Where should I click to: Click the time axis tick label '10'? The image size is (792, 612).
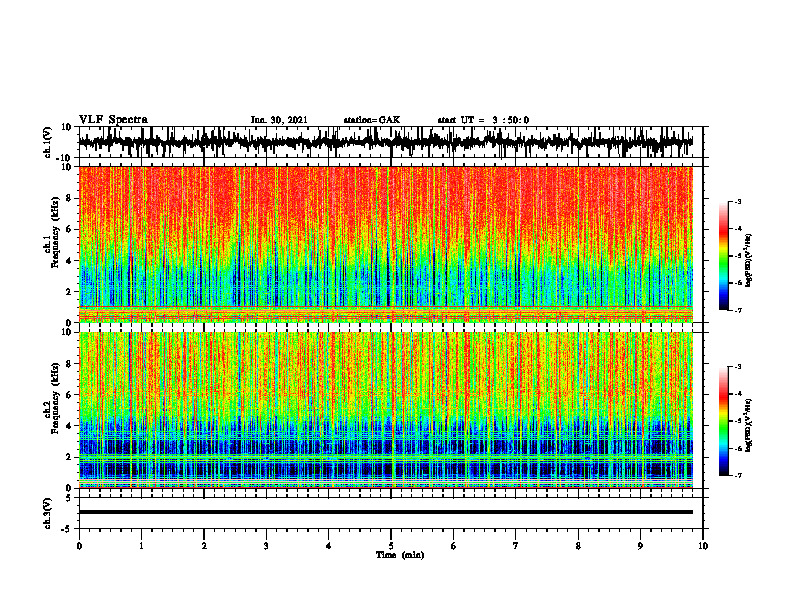[703, 546]
